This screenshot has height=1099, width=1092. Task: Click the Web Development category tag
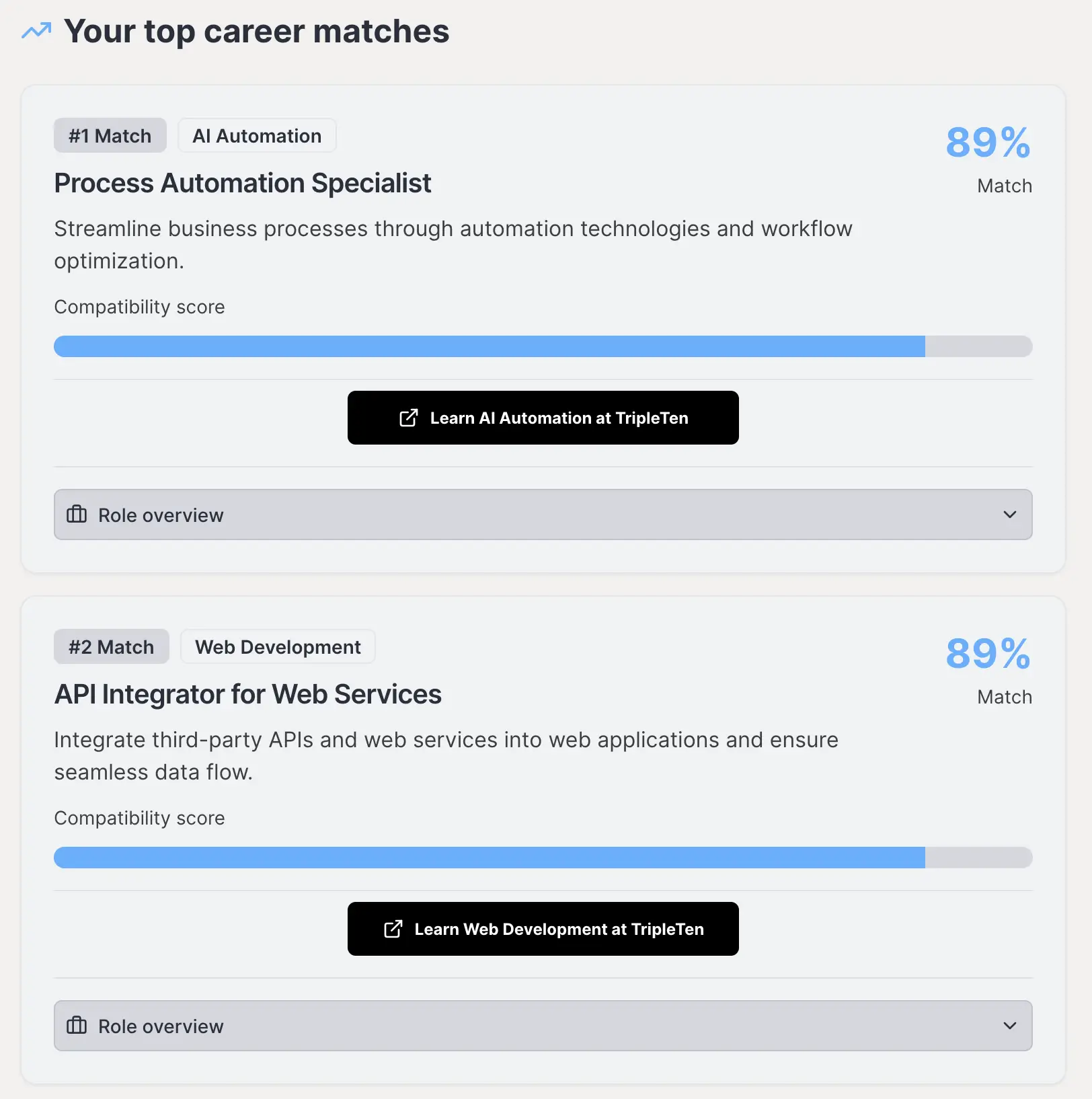278,647
